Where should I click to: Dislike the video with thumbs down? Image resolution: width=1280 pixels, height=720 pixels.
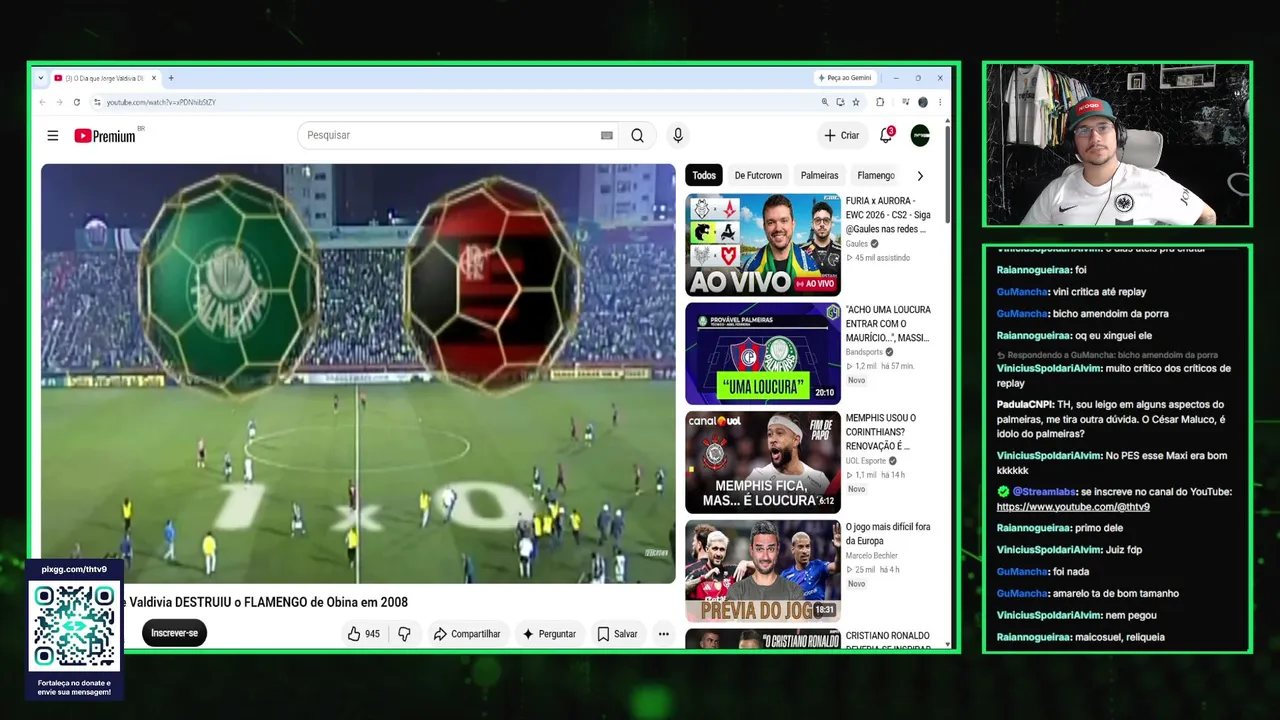pyautogui.click(x=404, y=634)
